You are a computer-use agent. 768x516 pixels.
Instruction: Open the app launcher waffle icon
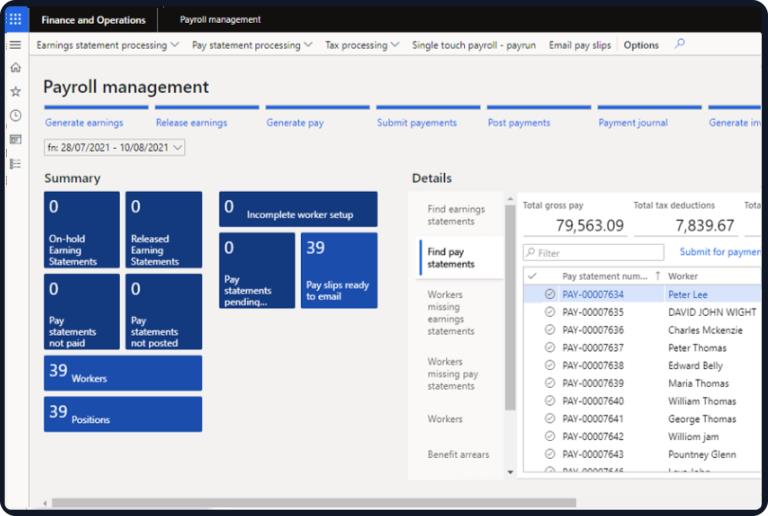click(15, 19)
